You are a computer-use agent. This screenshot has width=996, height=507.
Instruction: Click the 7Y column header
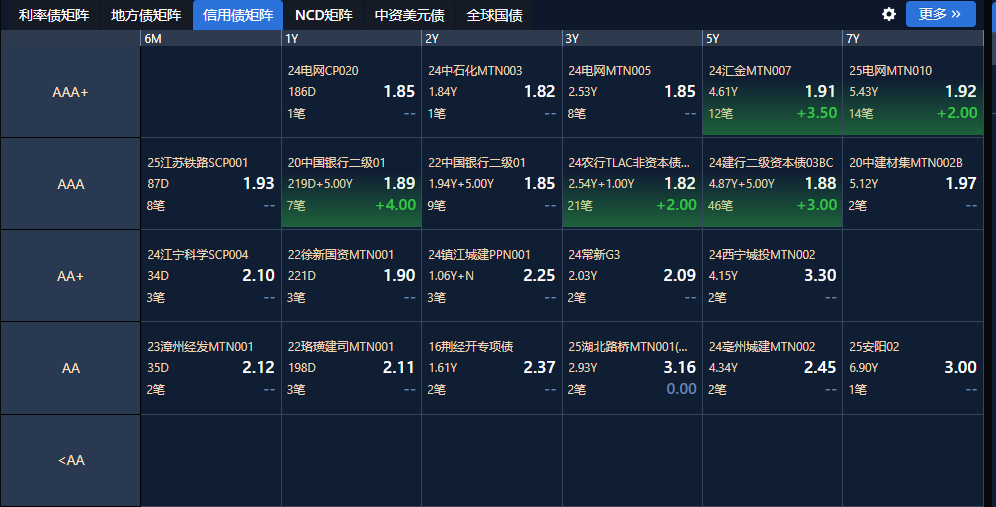[913, 38]
